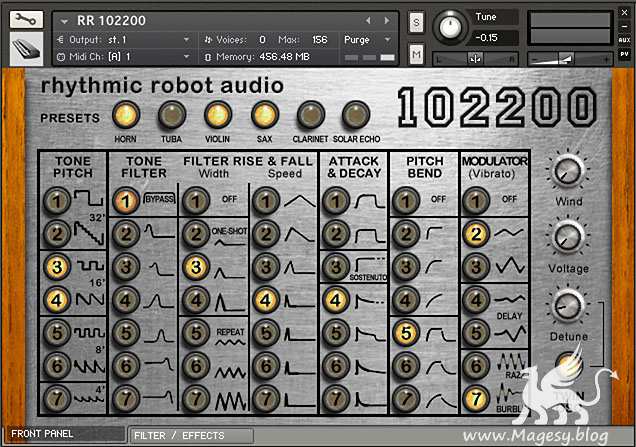
Task: Select Tone Filter button 2
Action: [126, 234]
